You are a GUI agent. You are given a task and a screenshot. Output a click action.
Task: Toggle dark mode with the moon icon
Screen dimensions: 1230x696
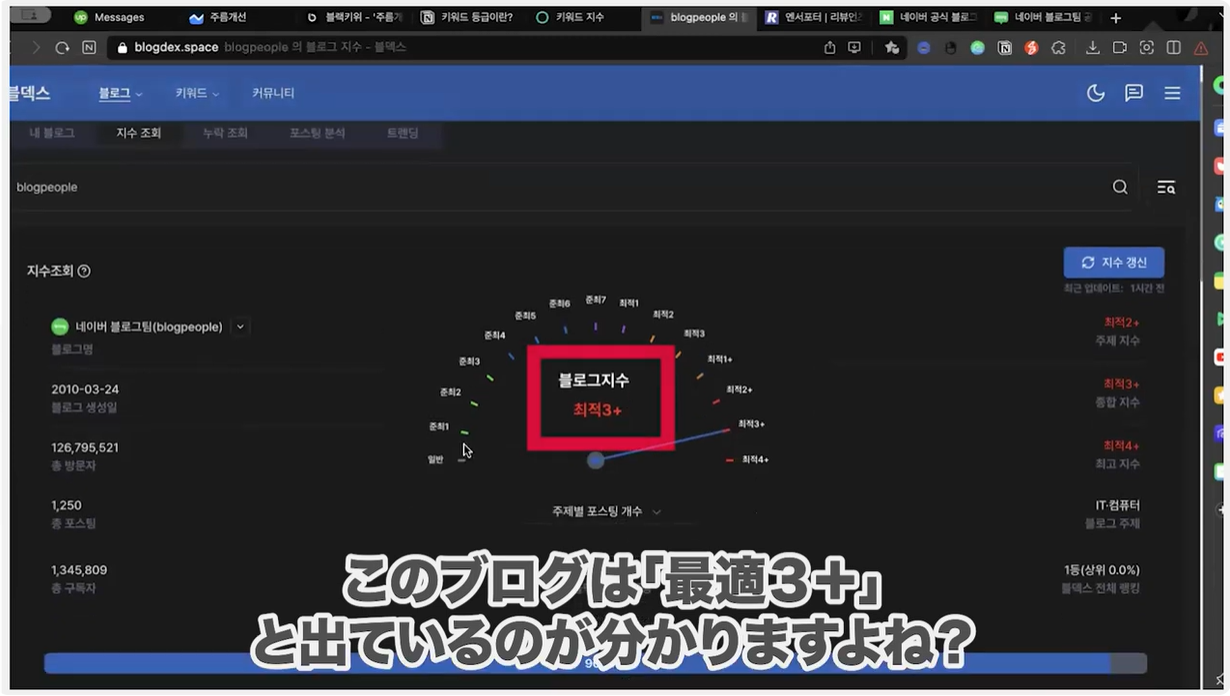click(1096, 93)
